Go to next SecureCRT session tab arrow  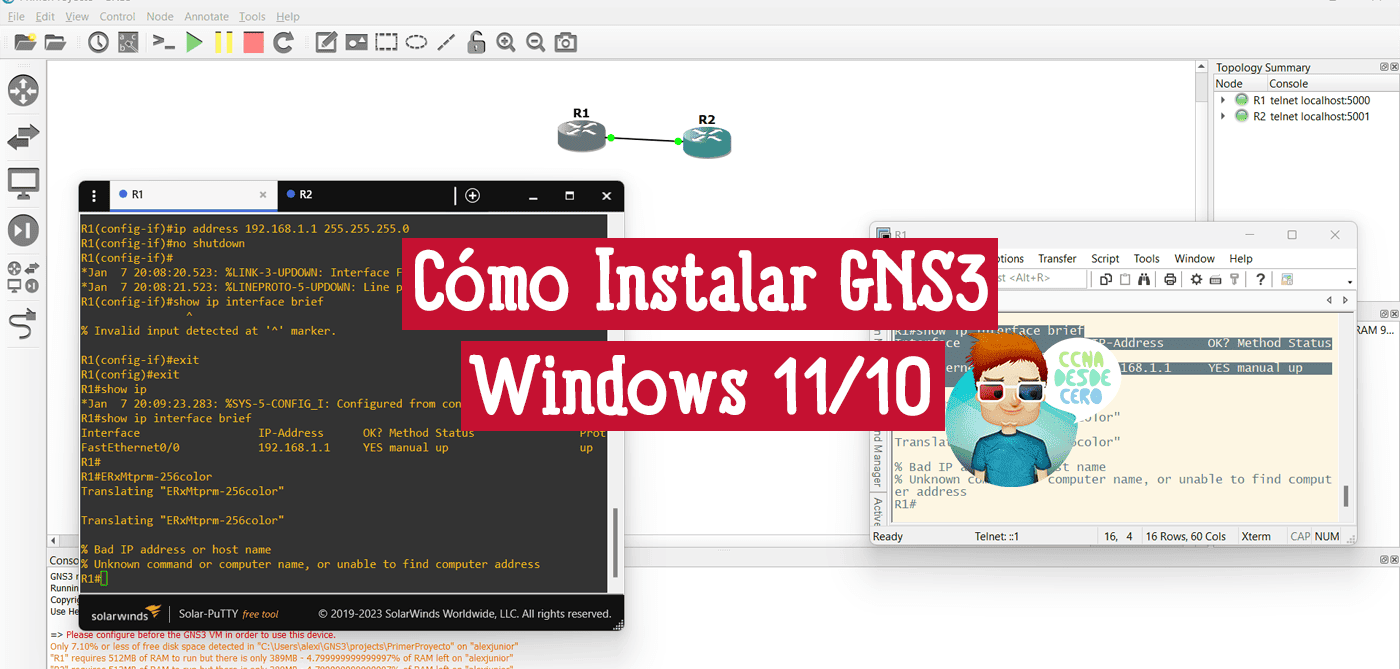1345,300
